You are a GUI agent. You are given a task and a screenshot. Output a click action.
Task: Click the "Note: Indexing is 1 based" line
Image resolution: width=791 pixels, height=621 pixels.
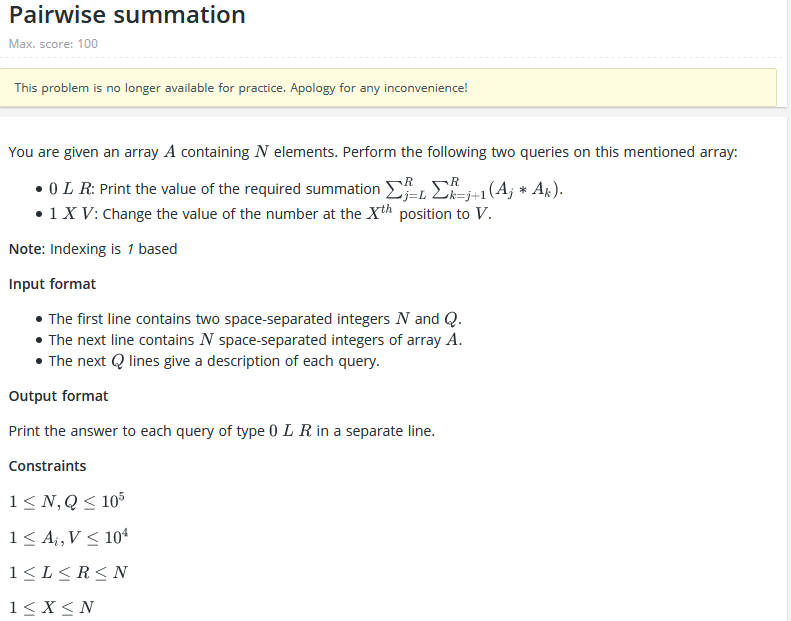tap(93, 249)
